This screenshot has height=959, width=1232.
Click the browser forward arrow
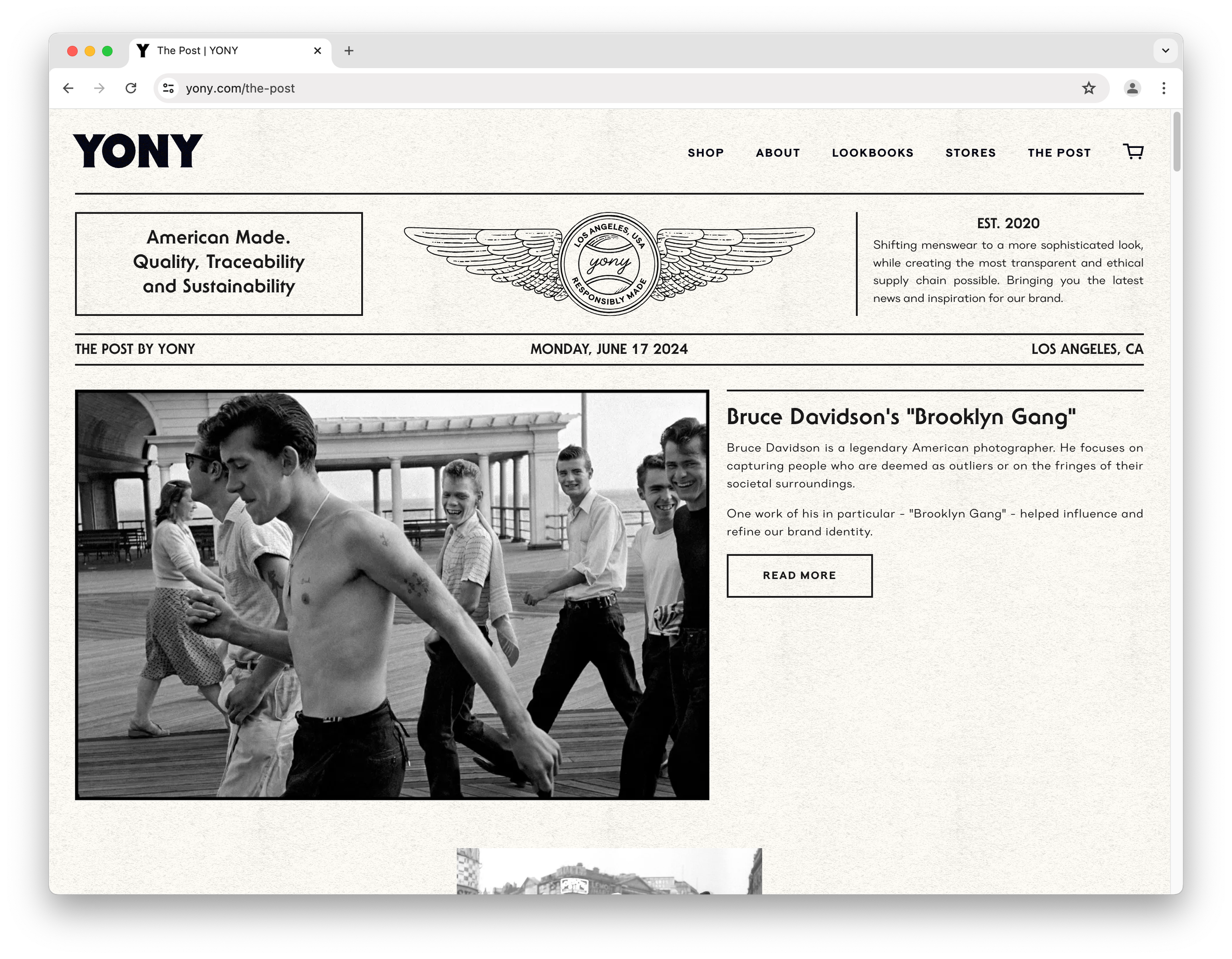[99, 88]
